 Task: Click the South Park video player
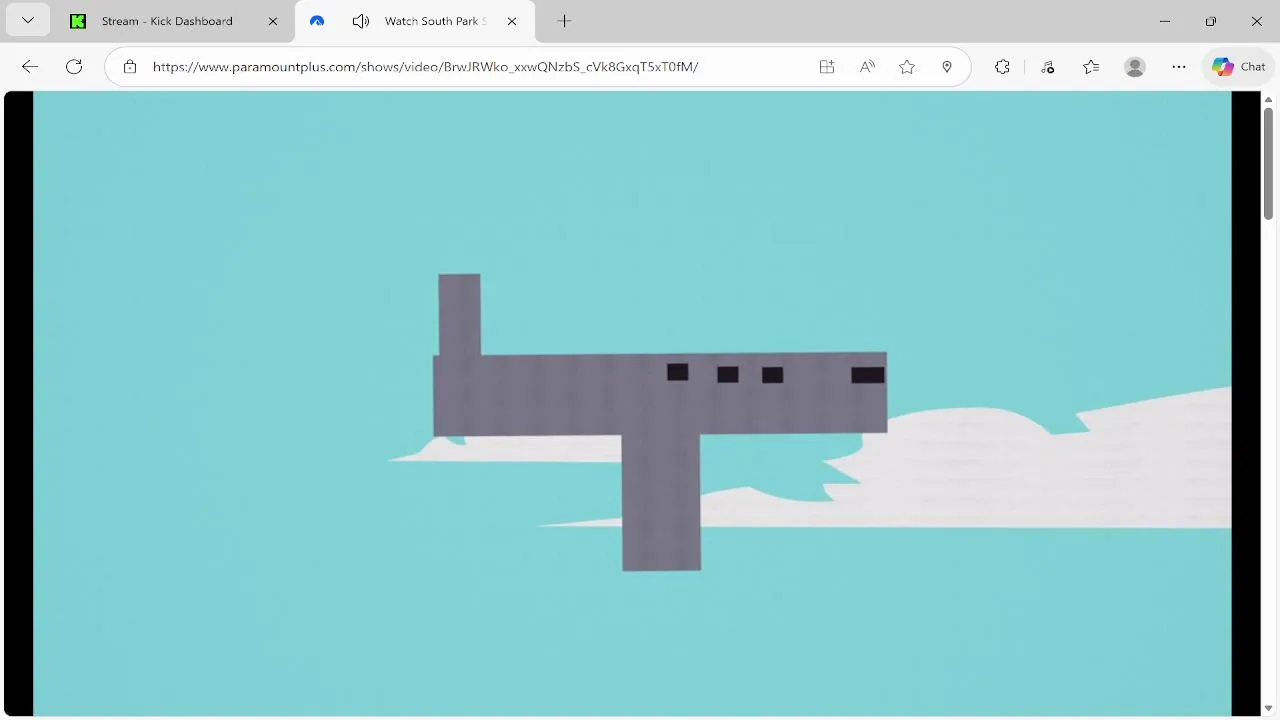[632, 403]
